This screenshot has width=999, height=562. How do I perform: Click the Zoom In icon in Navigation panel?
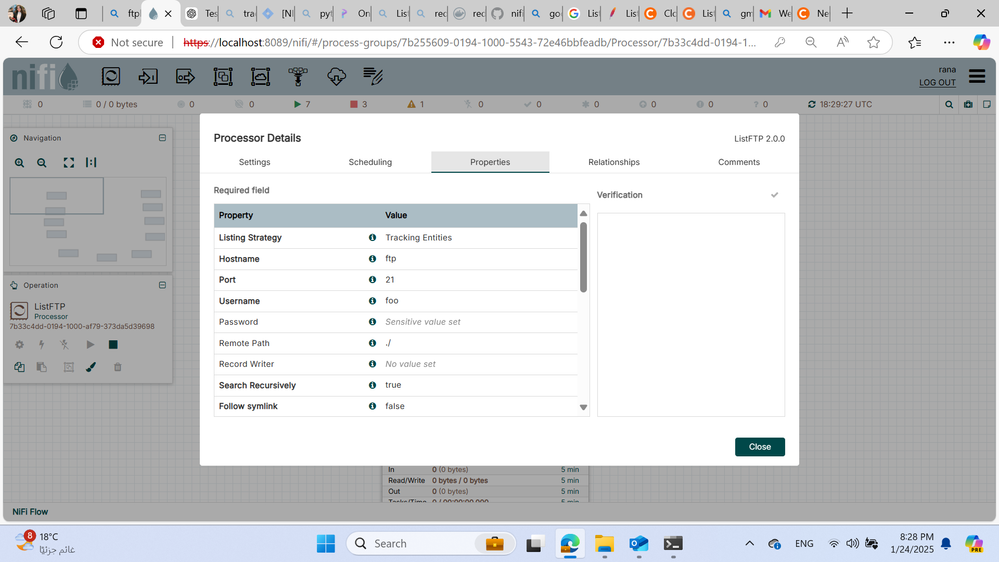click(20, 162)
